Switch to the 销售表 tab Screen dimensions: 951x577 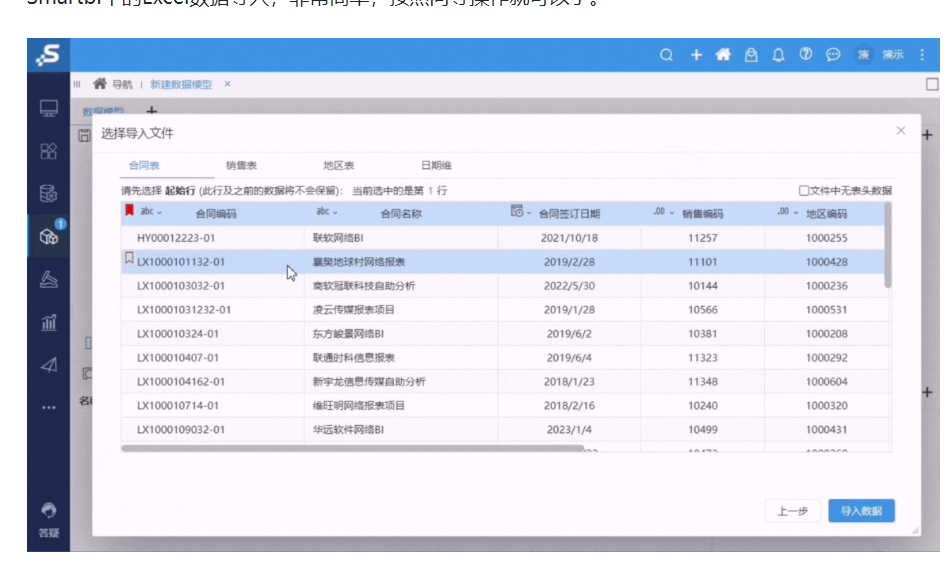pyautogui.click(x=241, y=166)
